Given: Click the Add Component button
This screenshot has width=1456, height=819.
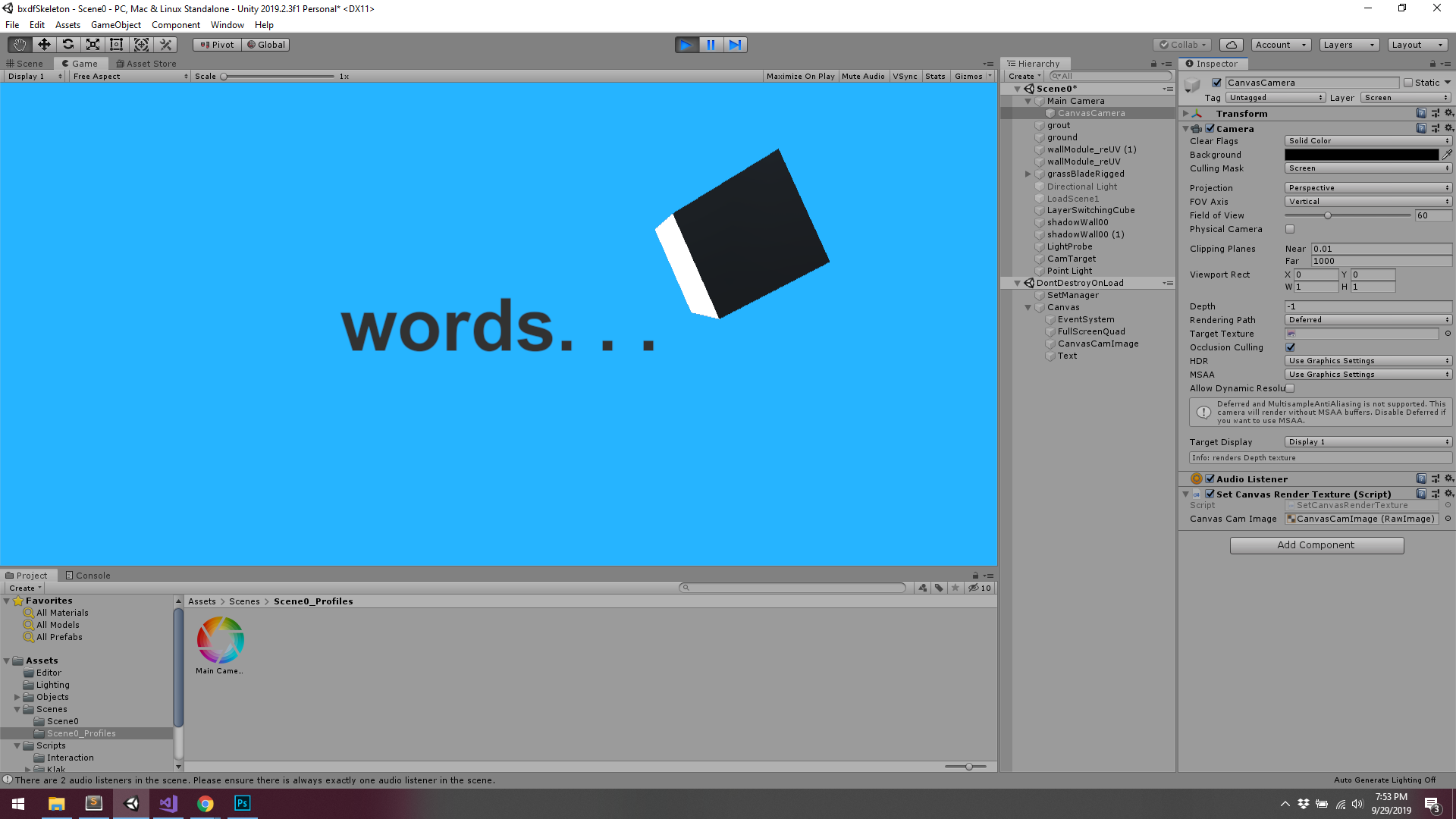Looking at the screenshot, I should click(1316, 545).
